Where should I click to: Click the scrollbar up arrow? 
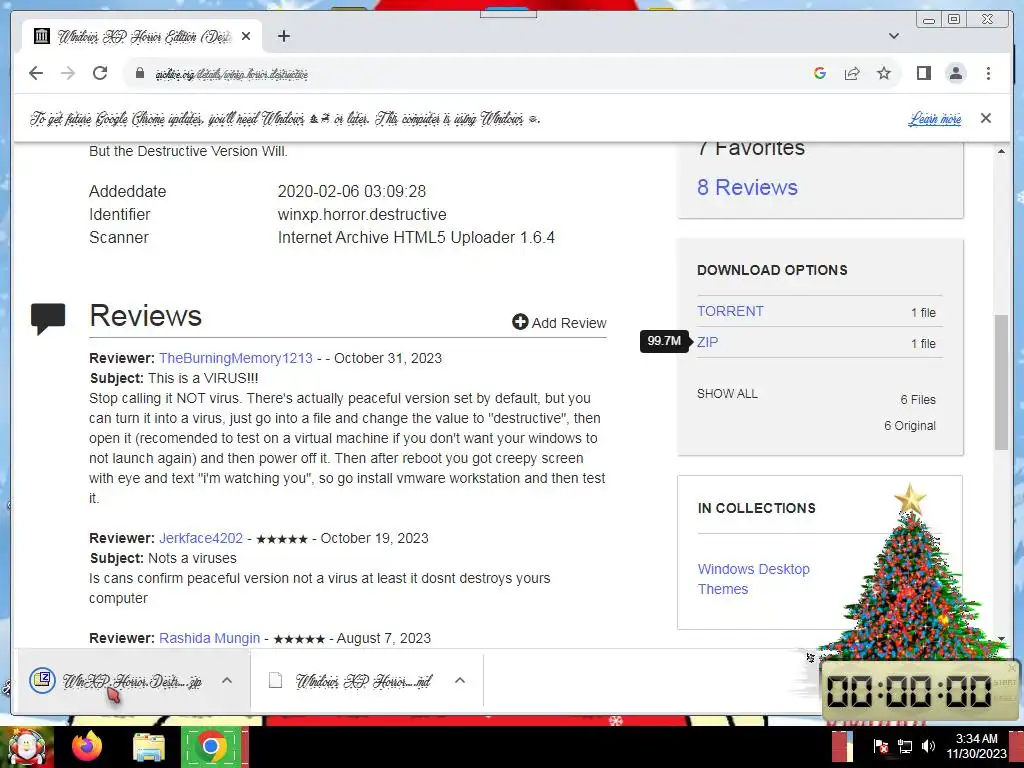tap(1001, 152)
